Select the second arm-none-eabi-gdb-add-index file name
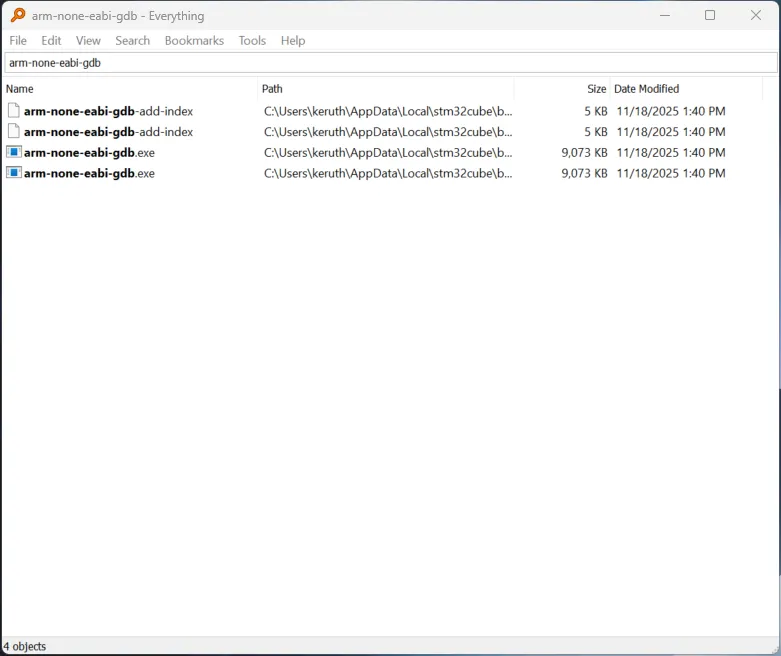The image size is (781, 656). (x=109, y=132)
